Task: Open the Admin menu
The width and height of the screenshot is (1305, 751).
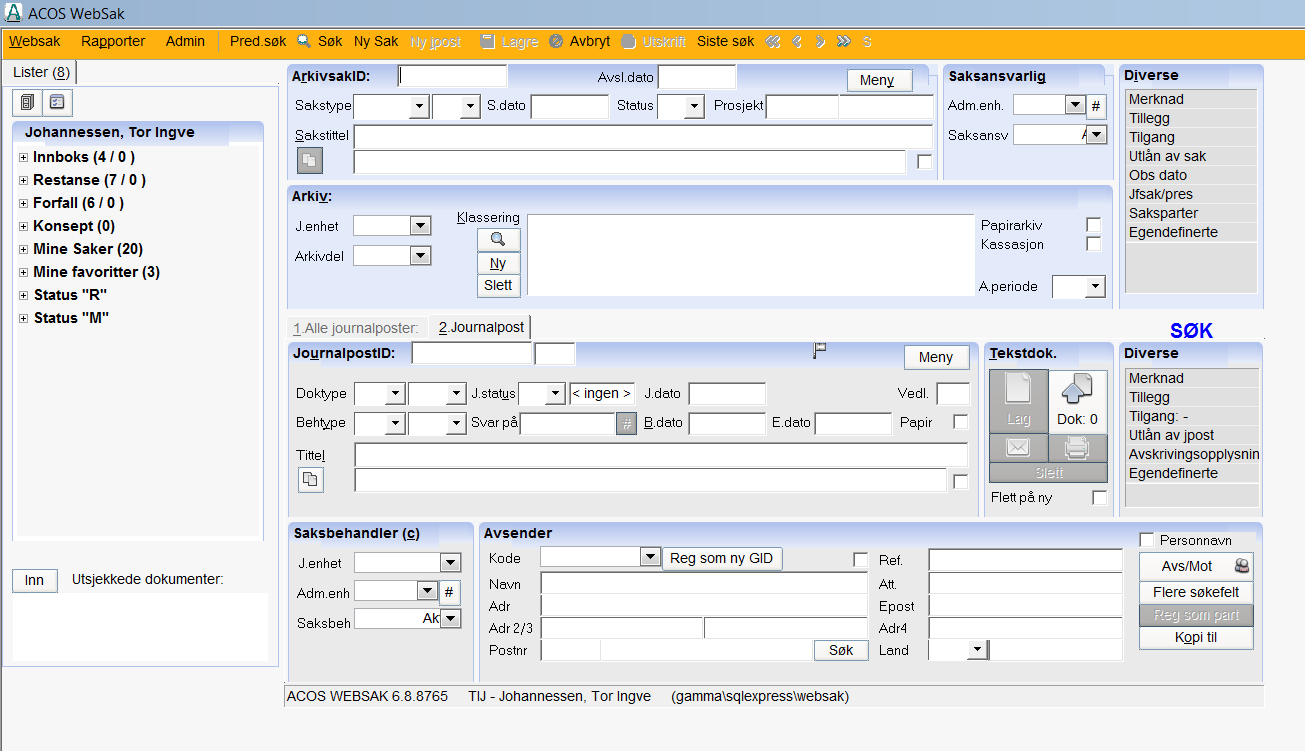Action: [185, 42]
